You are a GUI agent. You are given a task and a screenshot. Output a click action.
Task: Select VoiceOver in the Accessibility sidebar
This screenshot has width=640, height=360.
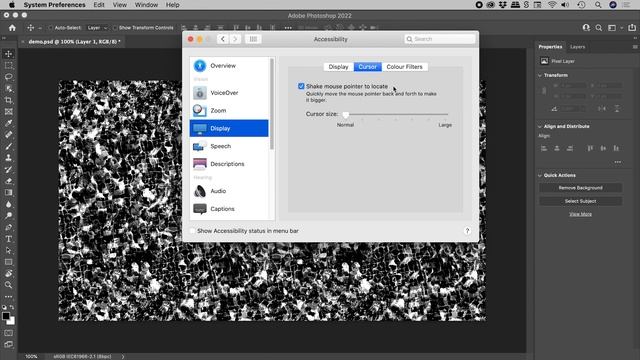coord(229,93)
